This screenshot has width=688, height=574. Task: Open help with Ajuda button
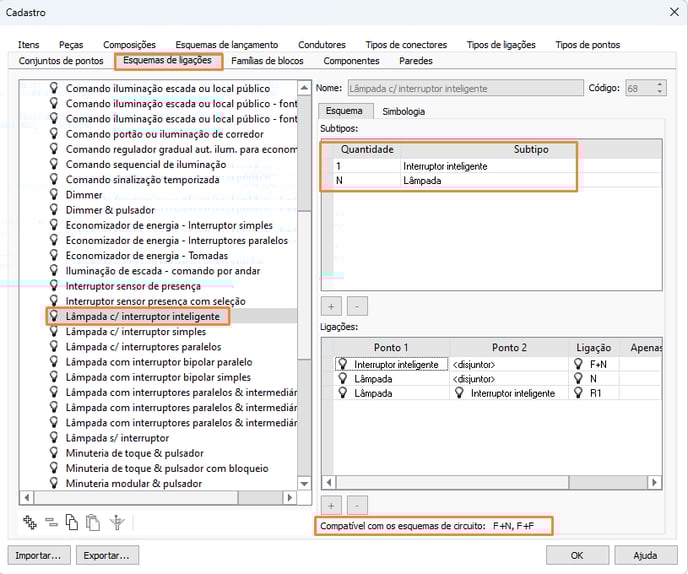click(645, 556)
